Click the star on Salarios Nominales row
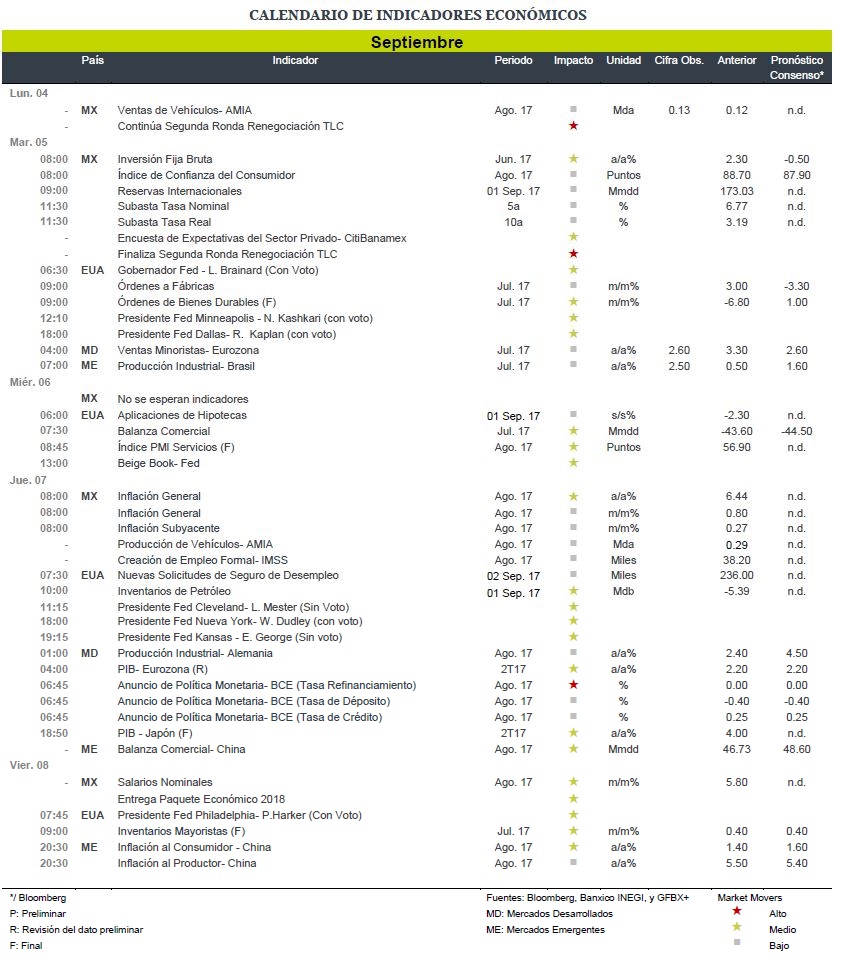The image size is (846, 960). [x=573, y=781]
